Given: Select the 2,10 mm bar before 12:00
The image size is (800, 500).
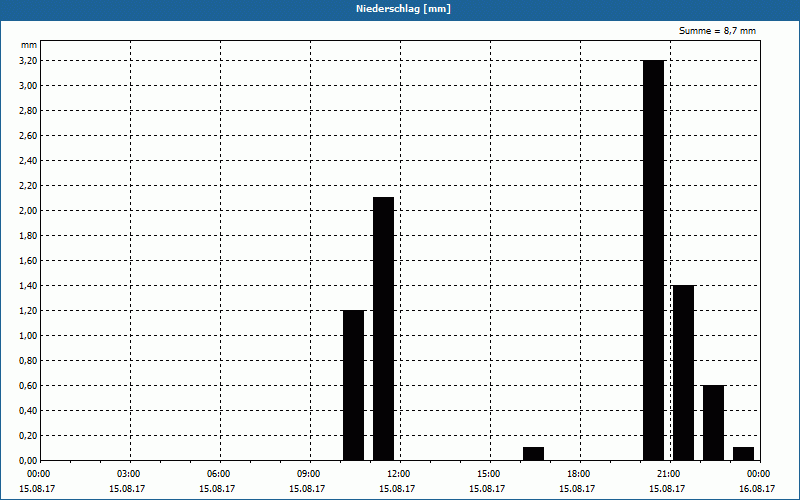Looking at the screenshot, I should [384, 329].
